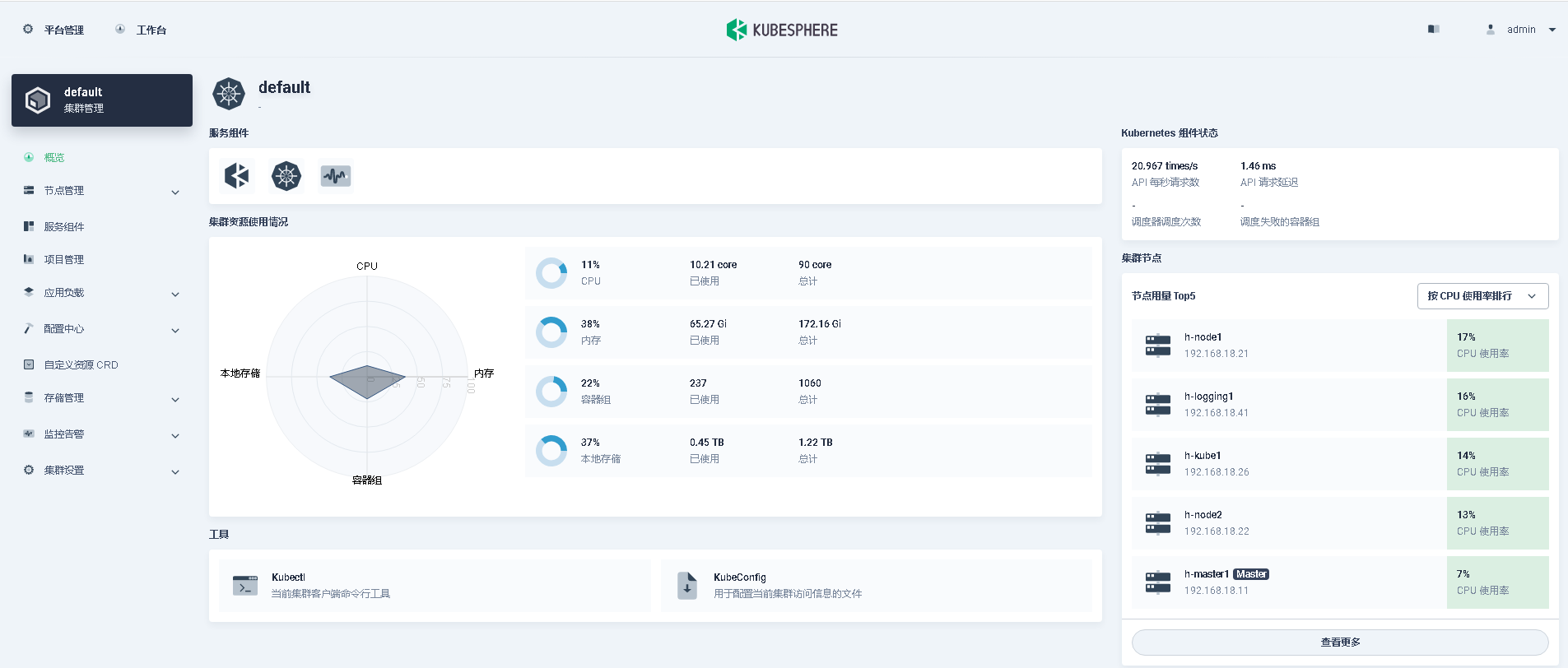Click the 集群设置 gear icon

click(x=29, y=470)
